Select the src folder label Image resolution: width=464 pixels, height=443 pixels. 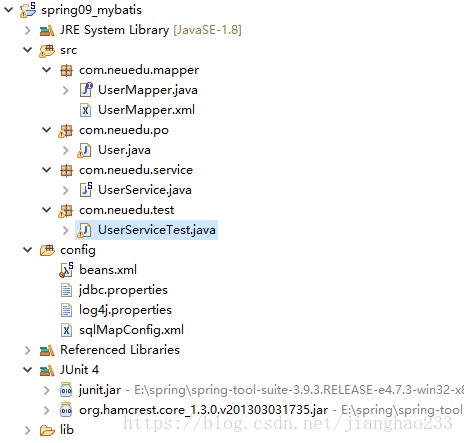pos(68,50)
